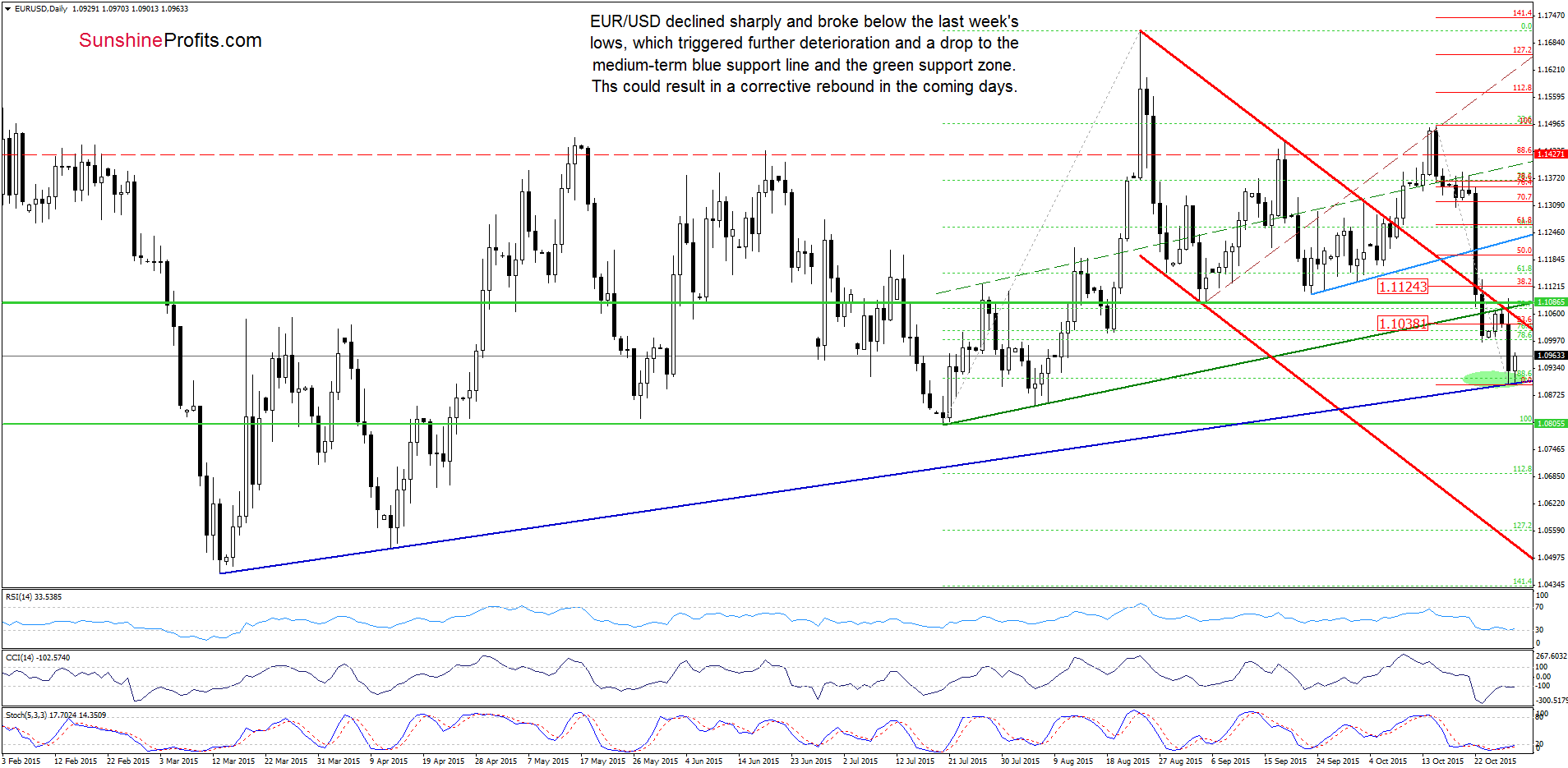Click the 3 Feb 2015 date label

click(x=22, y=761)
